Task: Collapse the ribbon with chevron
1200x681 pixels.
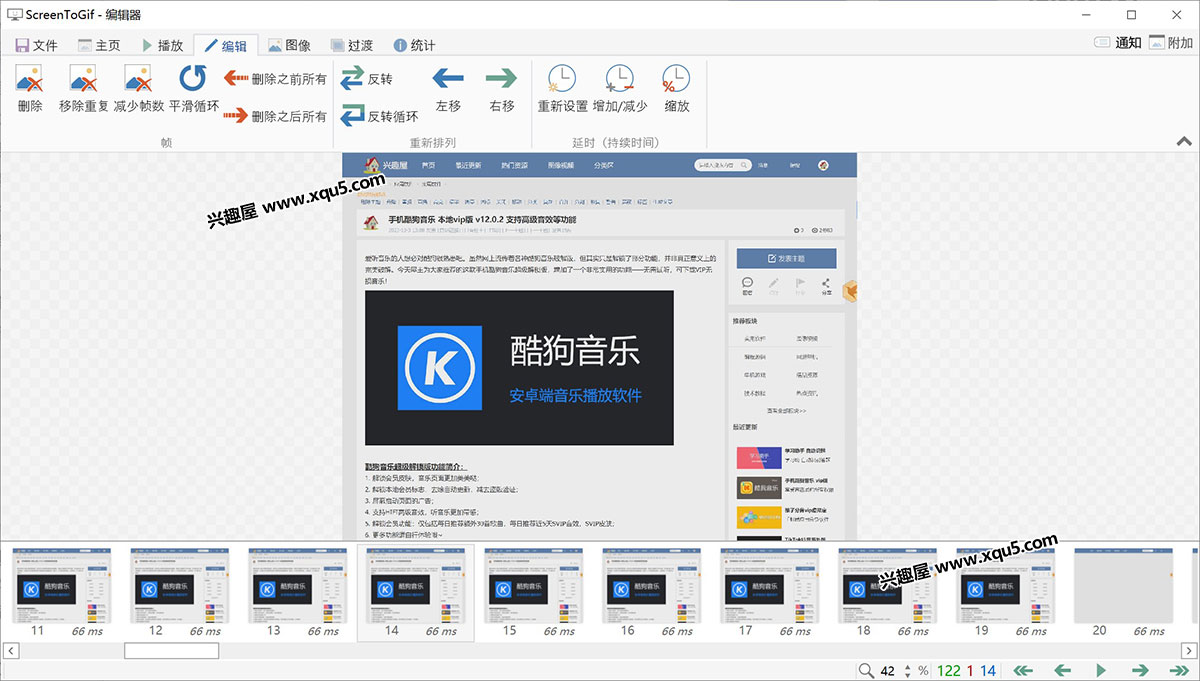Action: click(x=1184, y=142)
